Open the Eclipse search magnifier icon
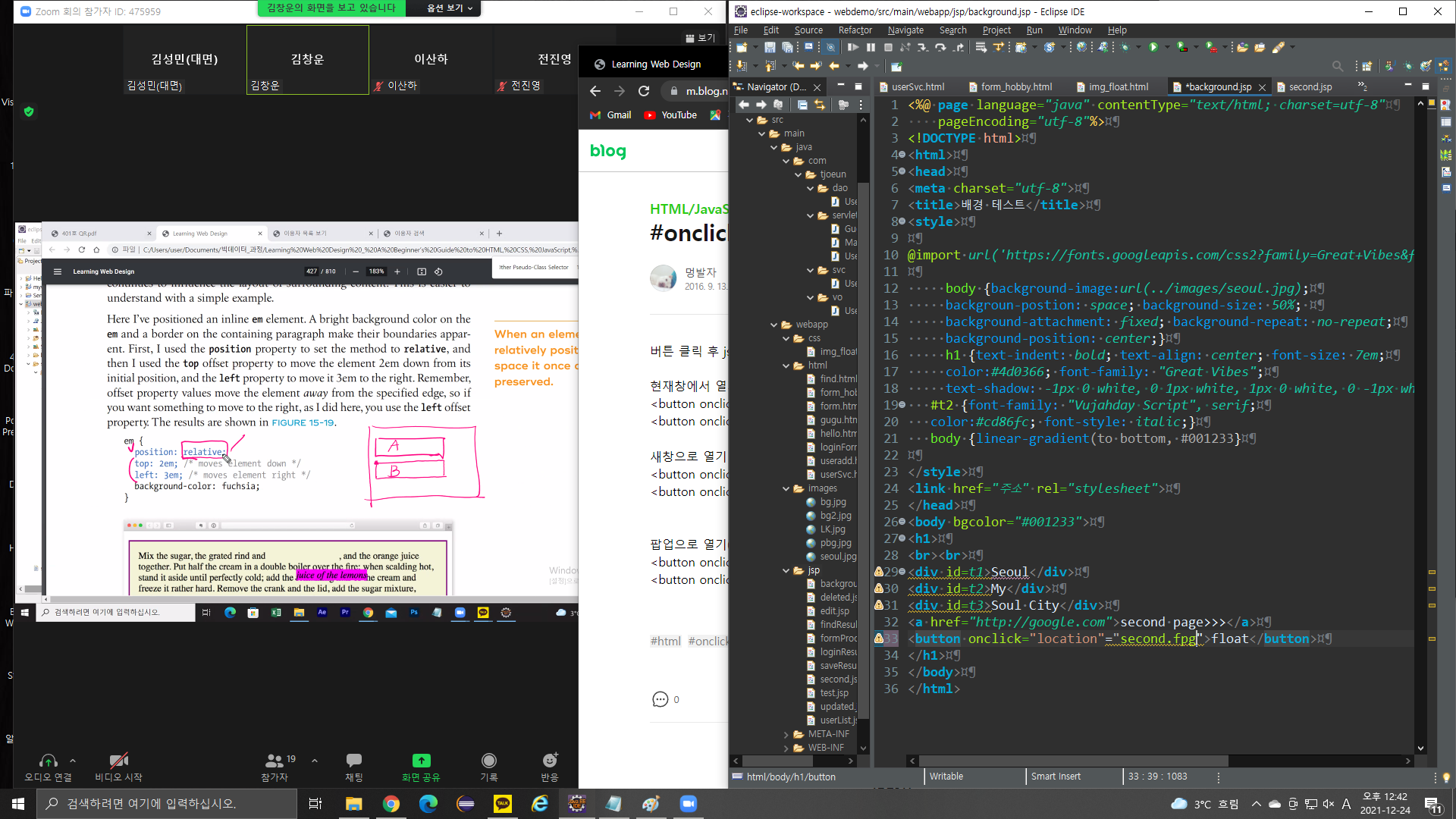This screenshot has height=819, width=1456. point(1338,66)
